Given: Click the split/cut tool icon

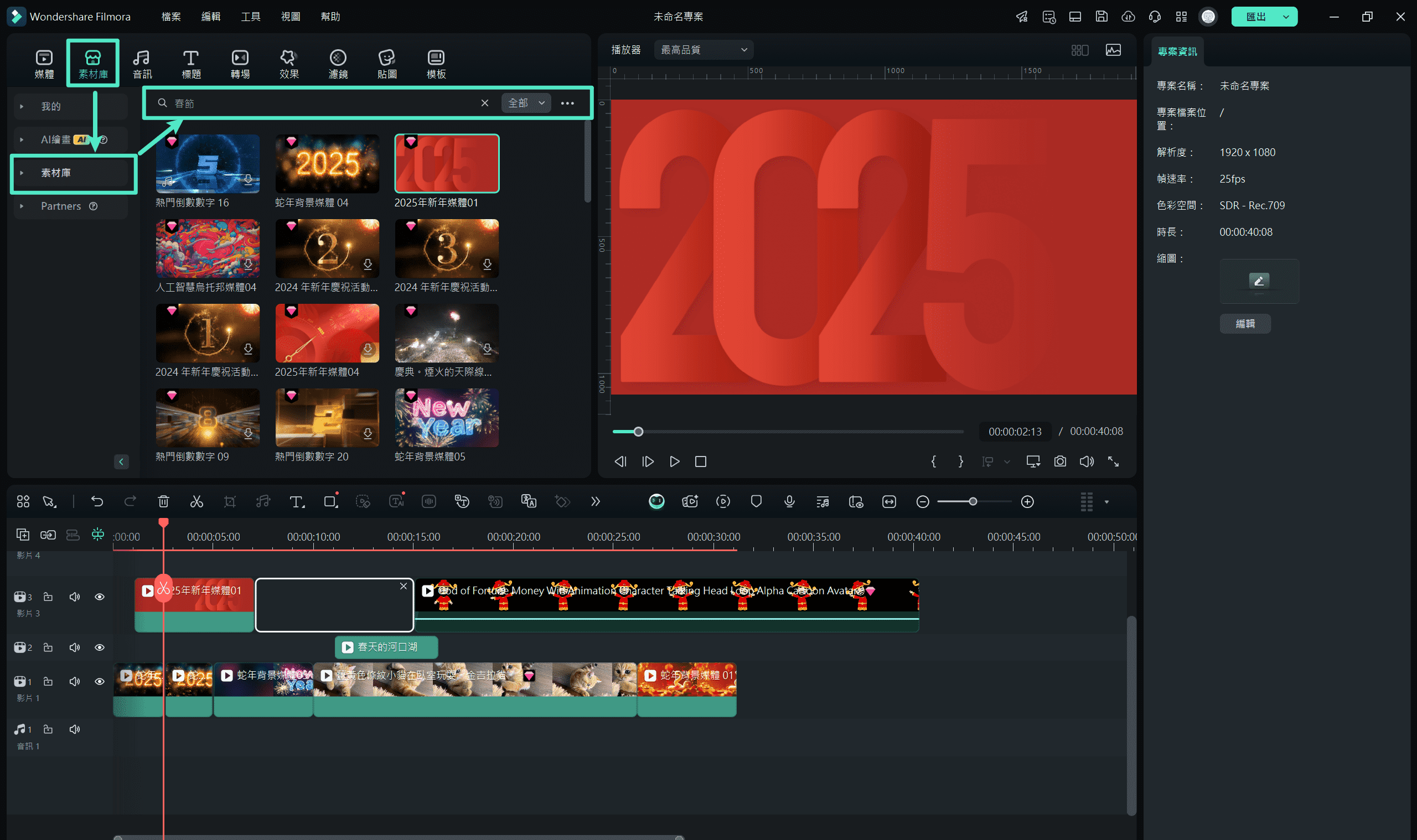Looking at the screenshot, I should point(197,502).
